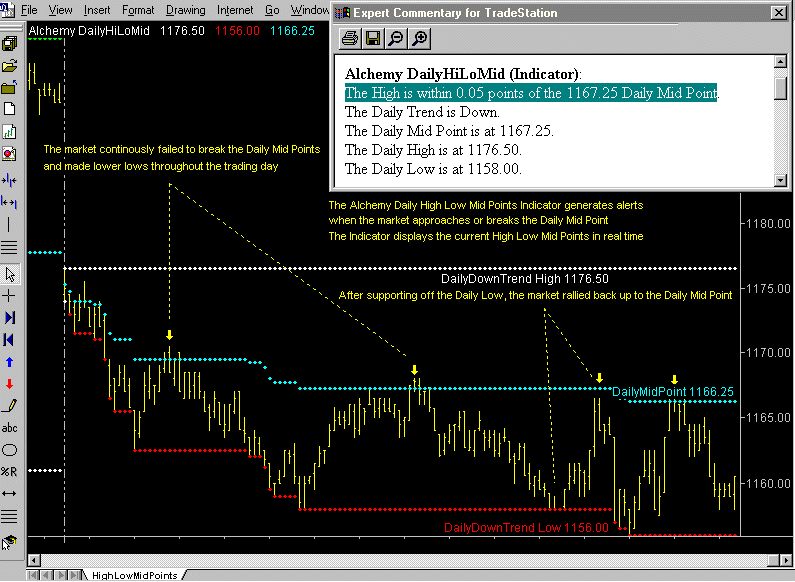
Task: Click chart horizontal scrollbar right arrow
Action: [785, 560]
